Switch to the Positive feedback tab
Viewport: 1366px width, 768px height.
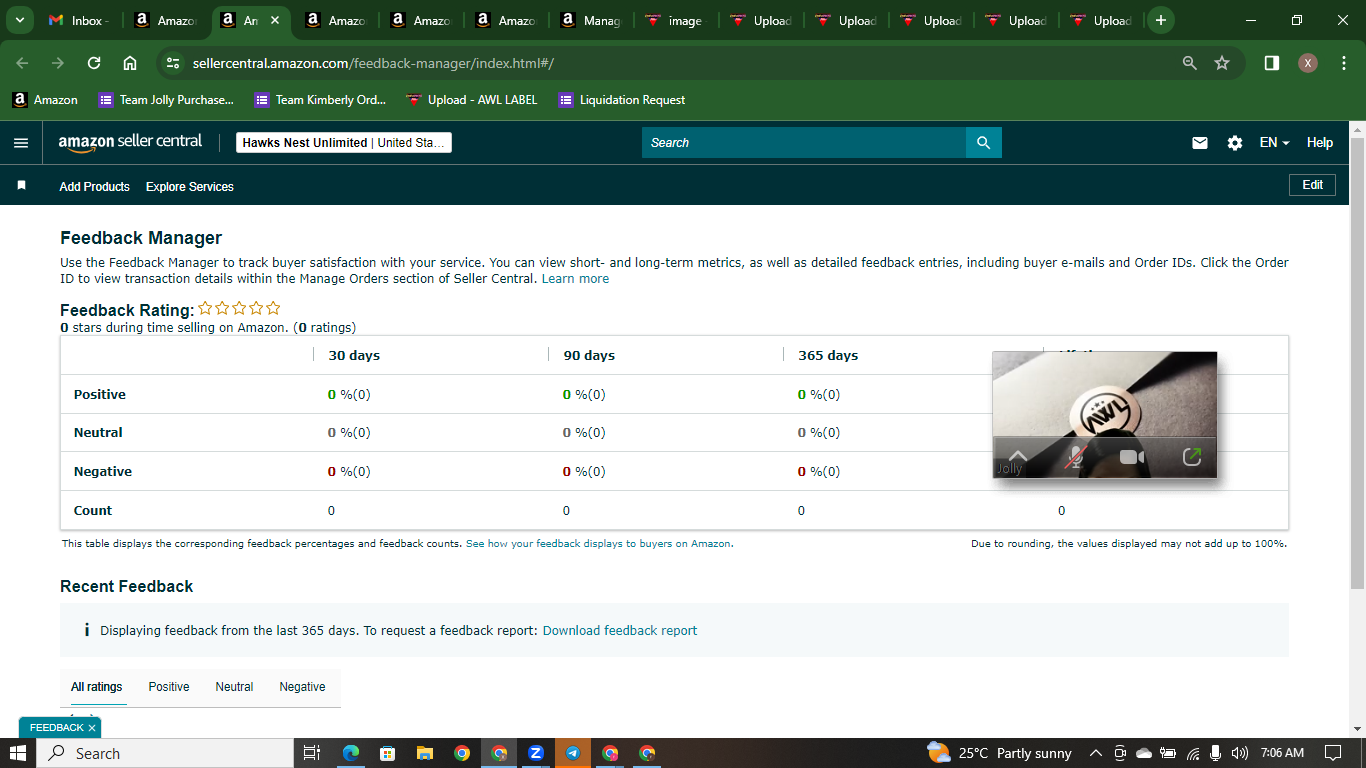pos(169,687)
